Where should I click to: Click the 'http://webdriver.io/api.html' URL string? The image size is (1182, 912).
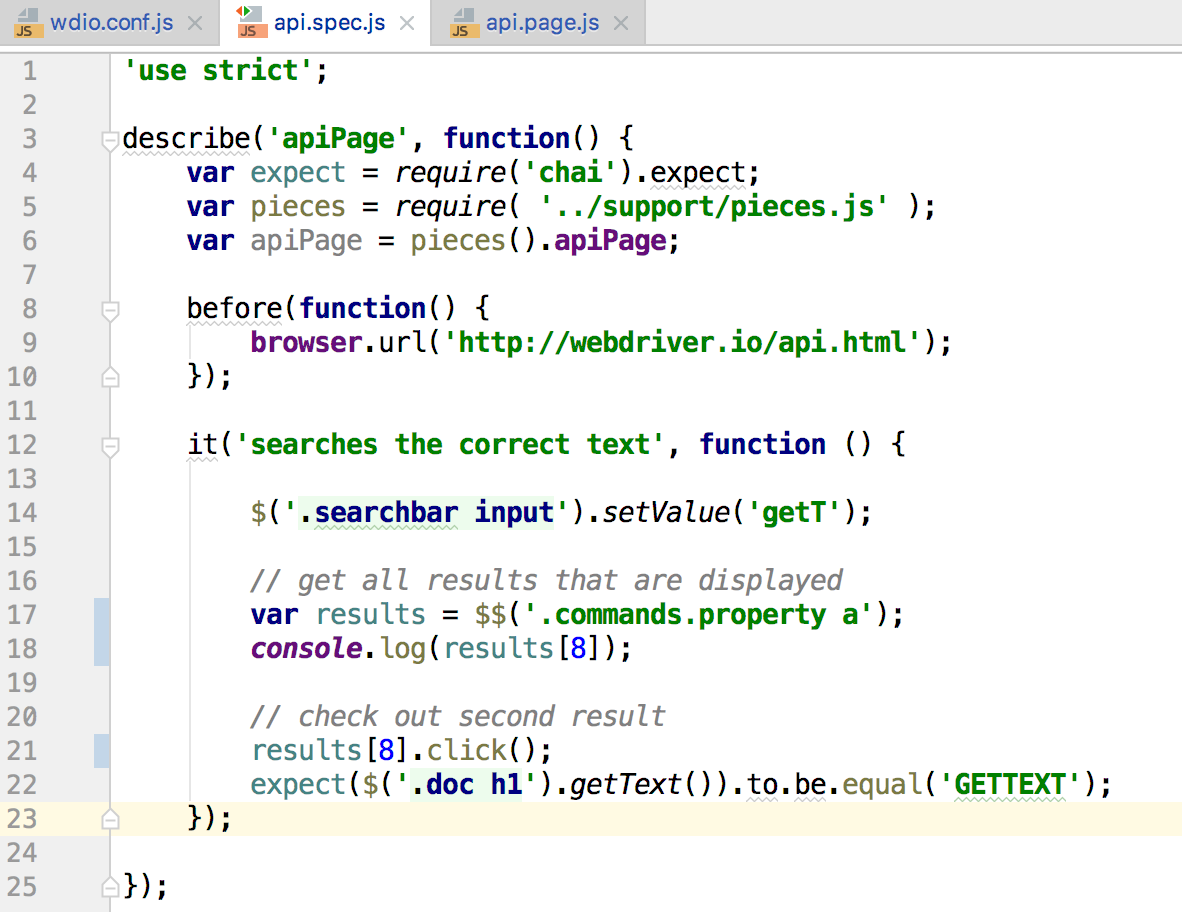tap(681, 343)
